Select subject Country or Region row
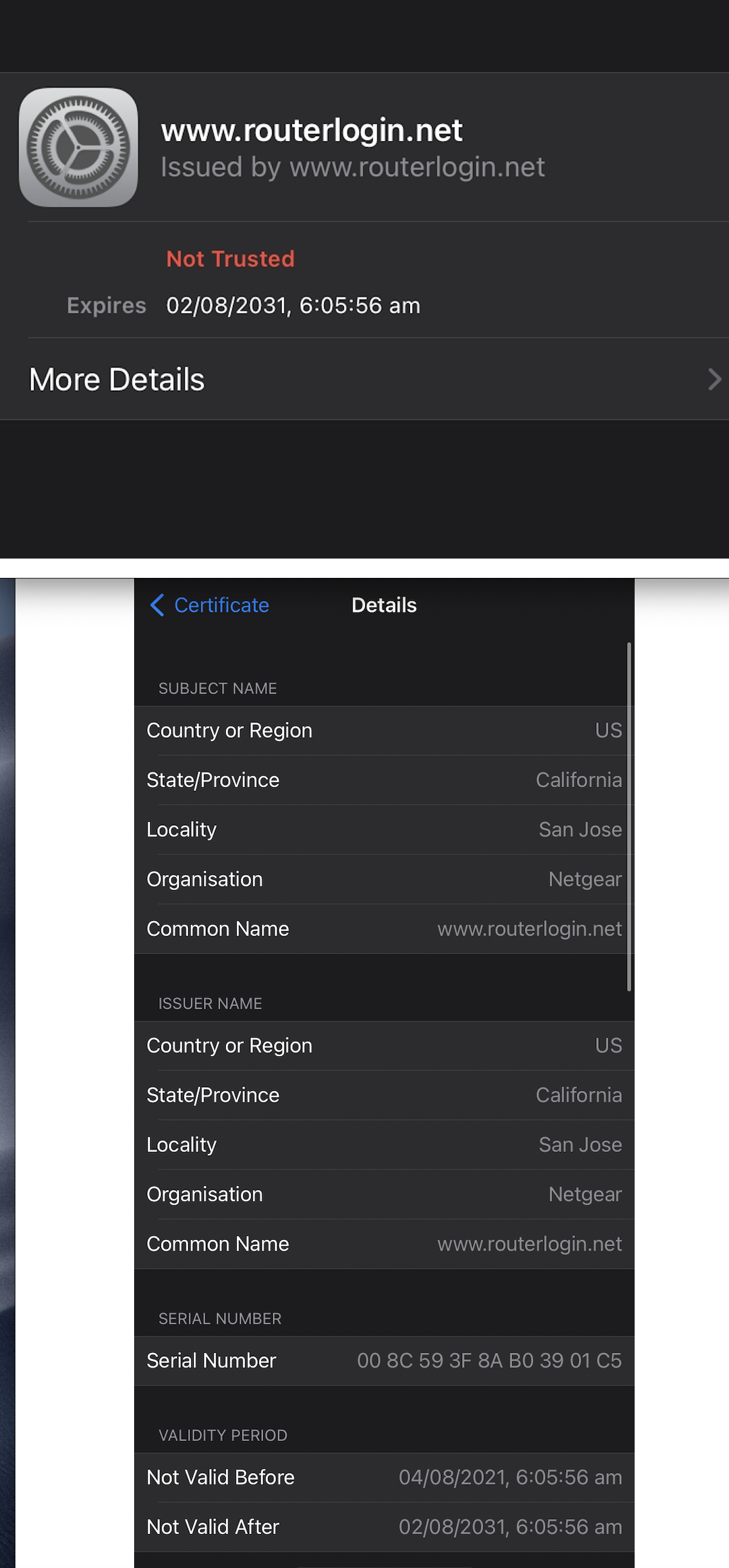The height and width of the screenshot is (1568, 729). [x=384, y=731]
